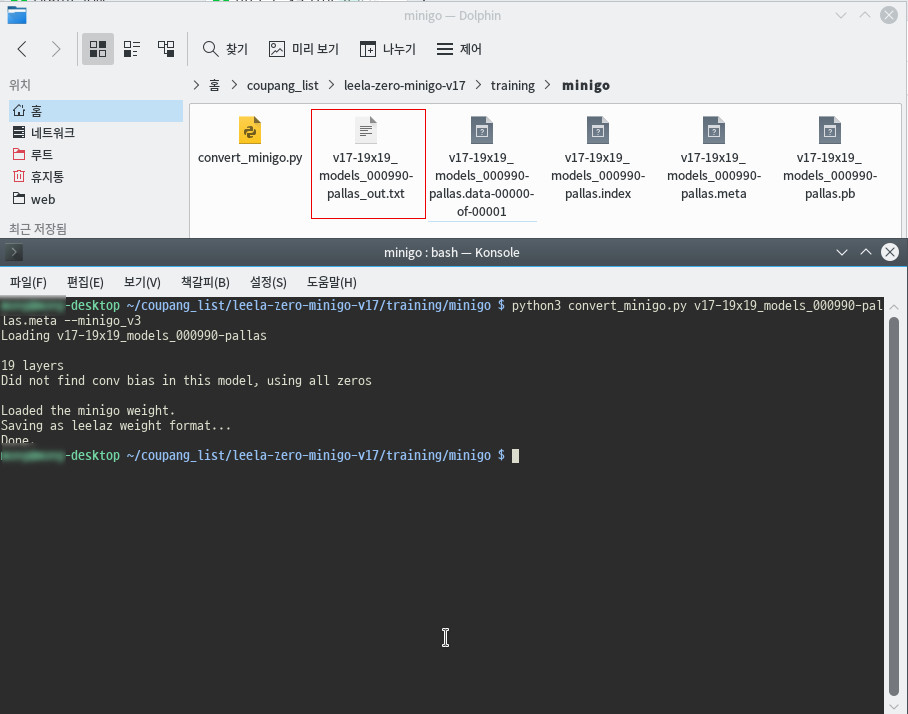The image size is (908, 714).
Task: Click the terminal prompt cursor
Action: pos(515,456)
